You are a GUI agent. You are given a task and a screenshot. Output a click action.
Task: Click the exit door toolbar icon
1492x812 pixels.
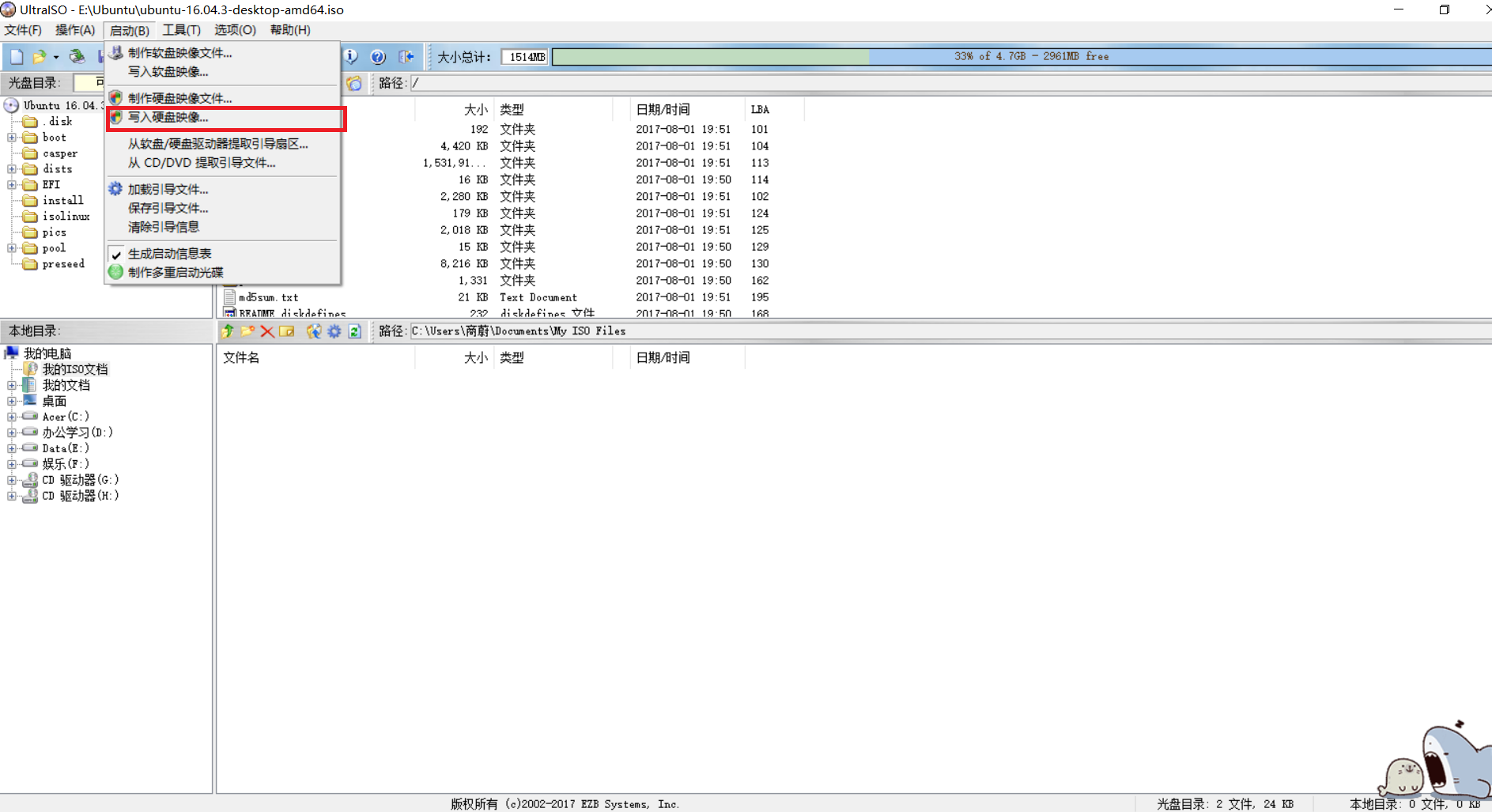coord(406,57)
